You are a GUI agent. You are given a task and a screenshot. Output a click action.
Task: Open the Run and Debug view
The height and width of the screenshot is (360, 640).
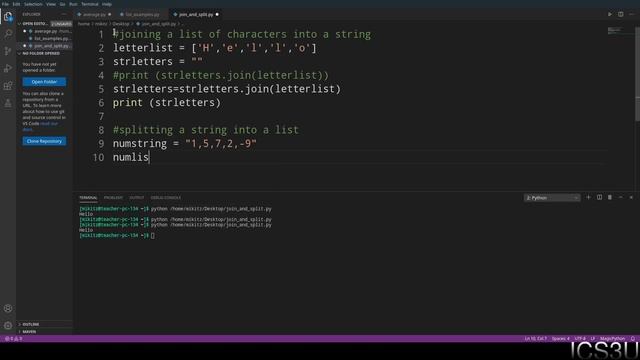(8, 68)
